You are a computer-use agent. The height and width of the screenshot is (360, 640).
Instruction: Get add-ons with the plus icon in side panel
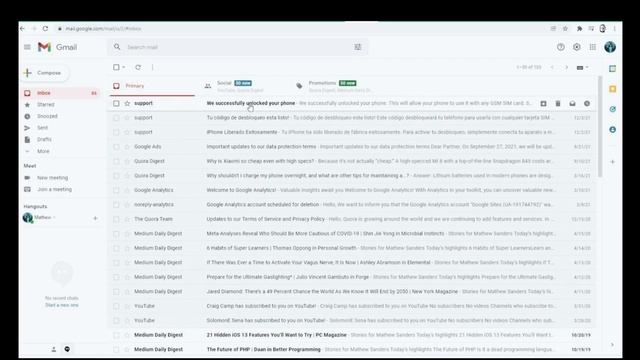(612, 162)
